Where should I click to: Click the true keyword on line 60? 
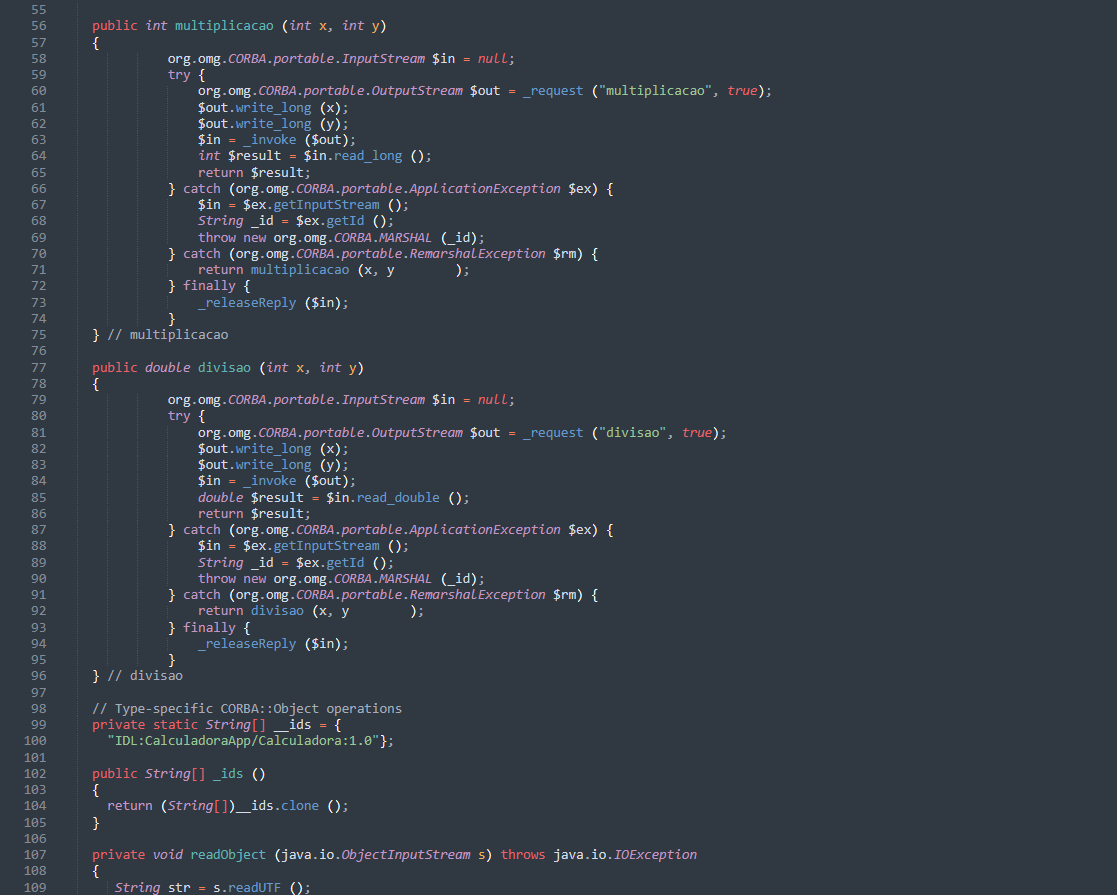click(x=742, y=90)
